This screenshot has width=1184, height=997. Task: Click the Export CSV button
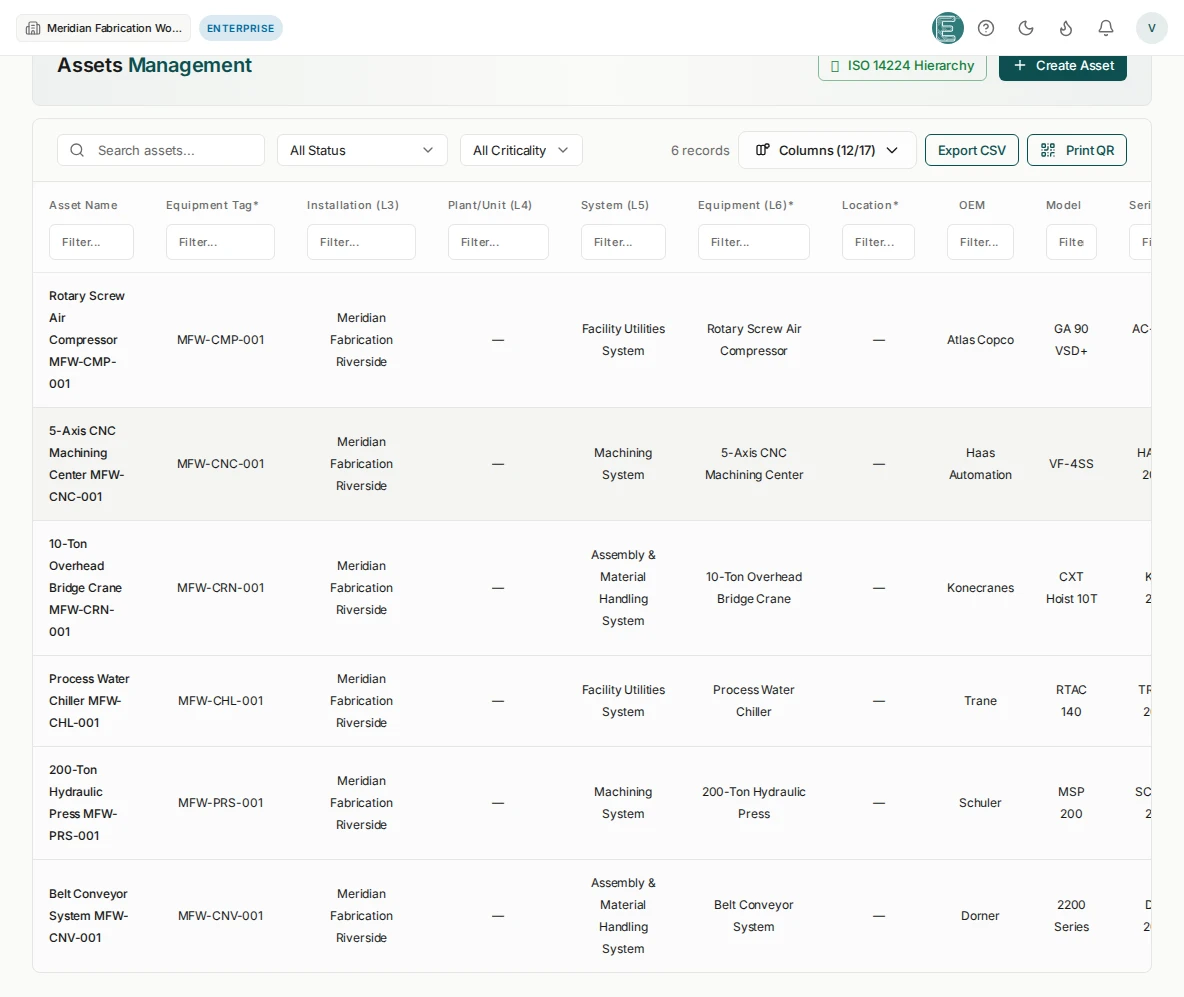click(x=971, y=150)
